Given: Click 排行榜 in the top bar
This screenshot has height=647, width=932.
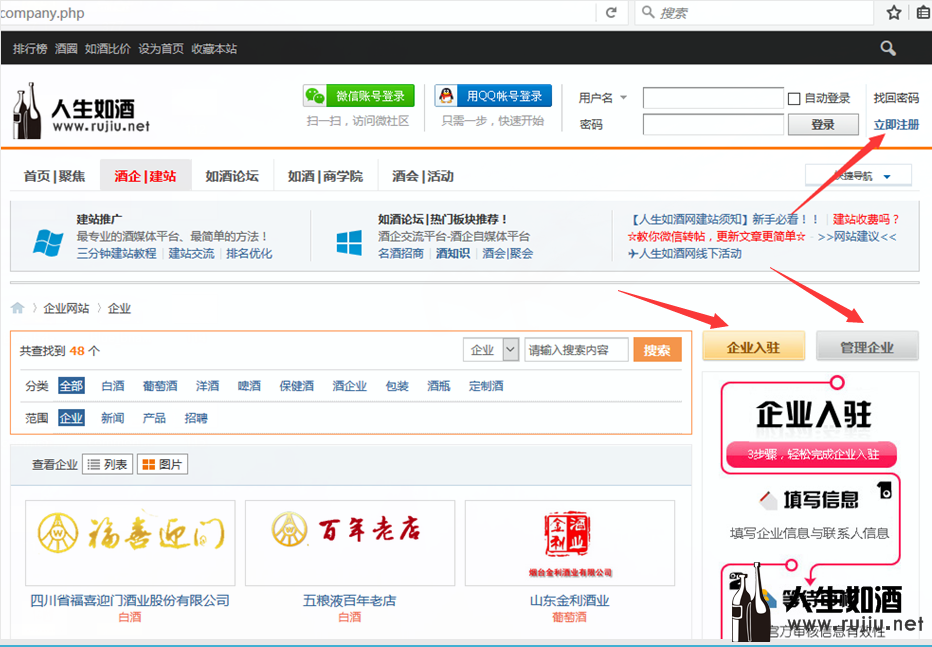Looking at the screenshot, I should click(x=30, y=49).
